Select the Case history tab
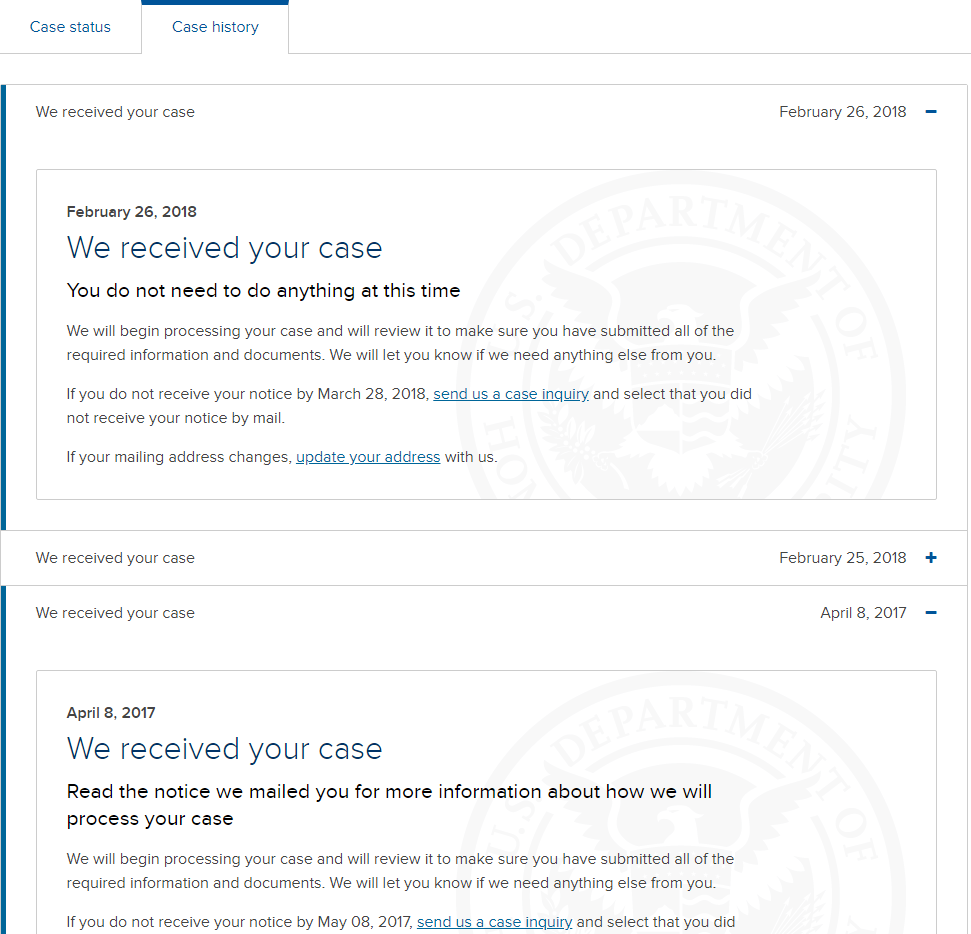 (215, 27)
